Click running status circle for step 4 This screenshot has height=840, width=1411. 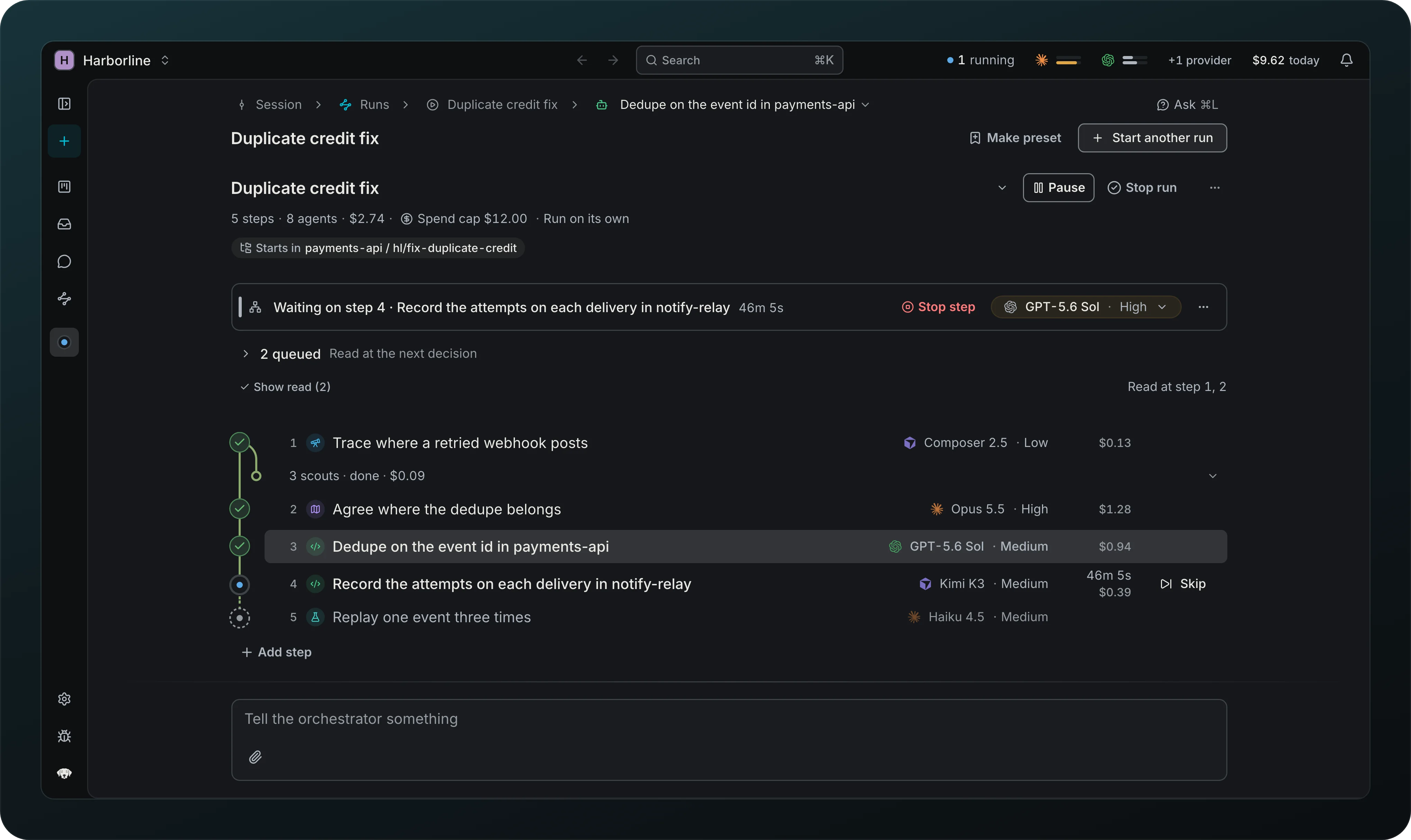pos(240,585)
